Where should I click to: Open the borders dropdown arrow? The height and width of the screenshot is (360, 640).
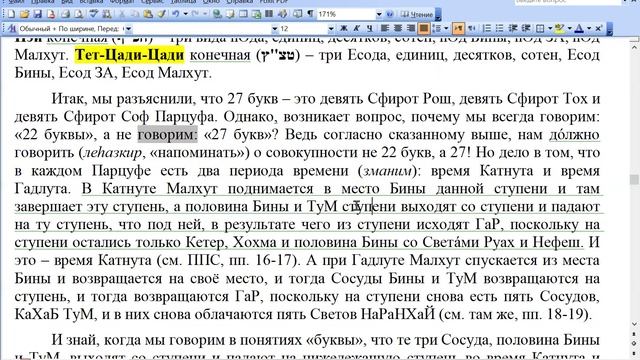point(550,28)
